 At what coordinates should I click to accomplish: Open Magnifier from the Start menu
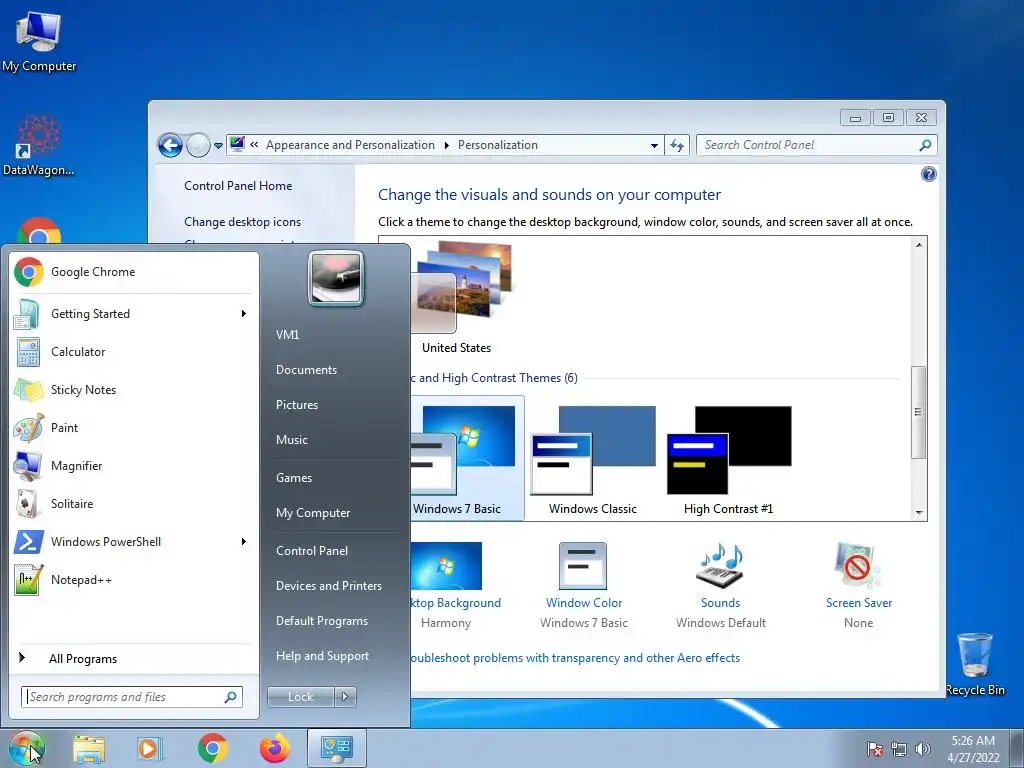[x=133, y=465]
